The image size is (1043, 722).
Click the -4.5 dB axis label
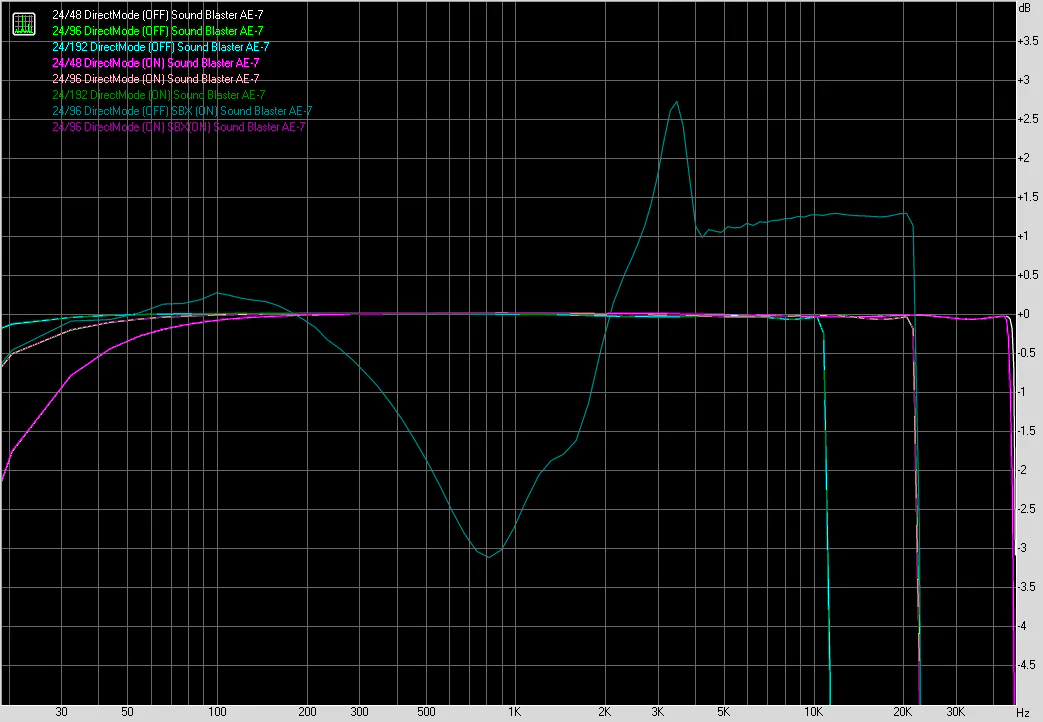tap(1027, 664)
